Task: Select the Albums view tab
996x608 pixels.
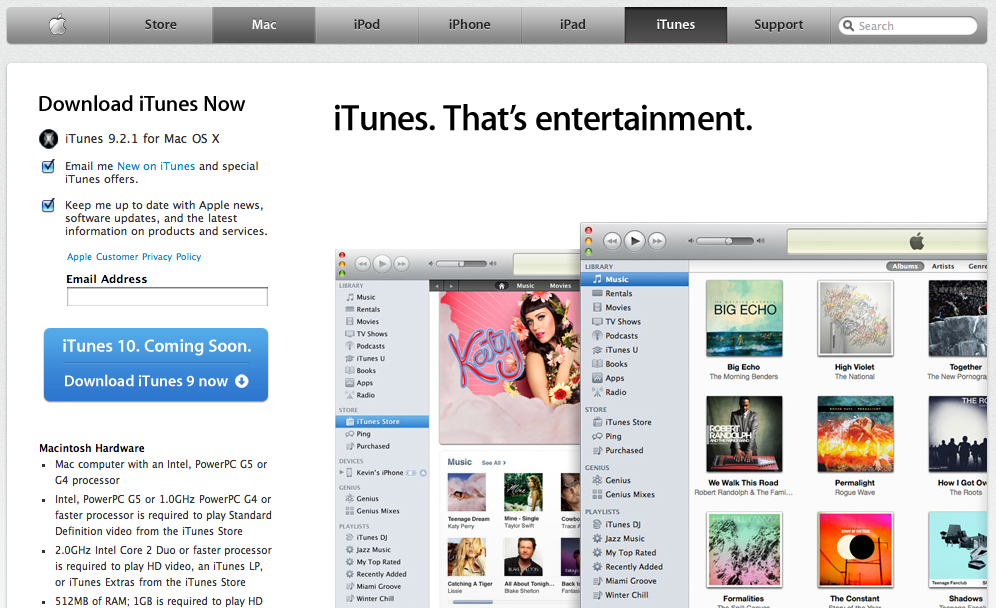Action: [905, 266]
